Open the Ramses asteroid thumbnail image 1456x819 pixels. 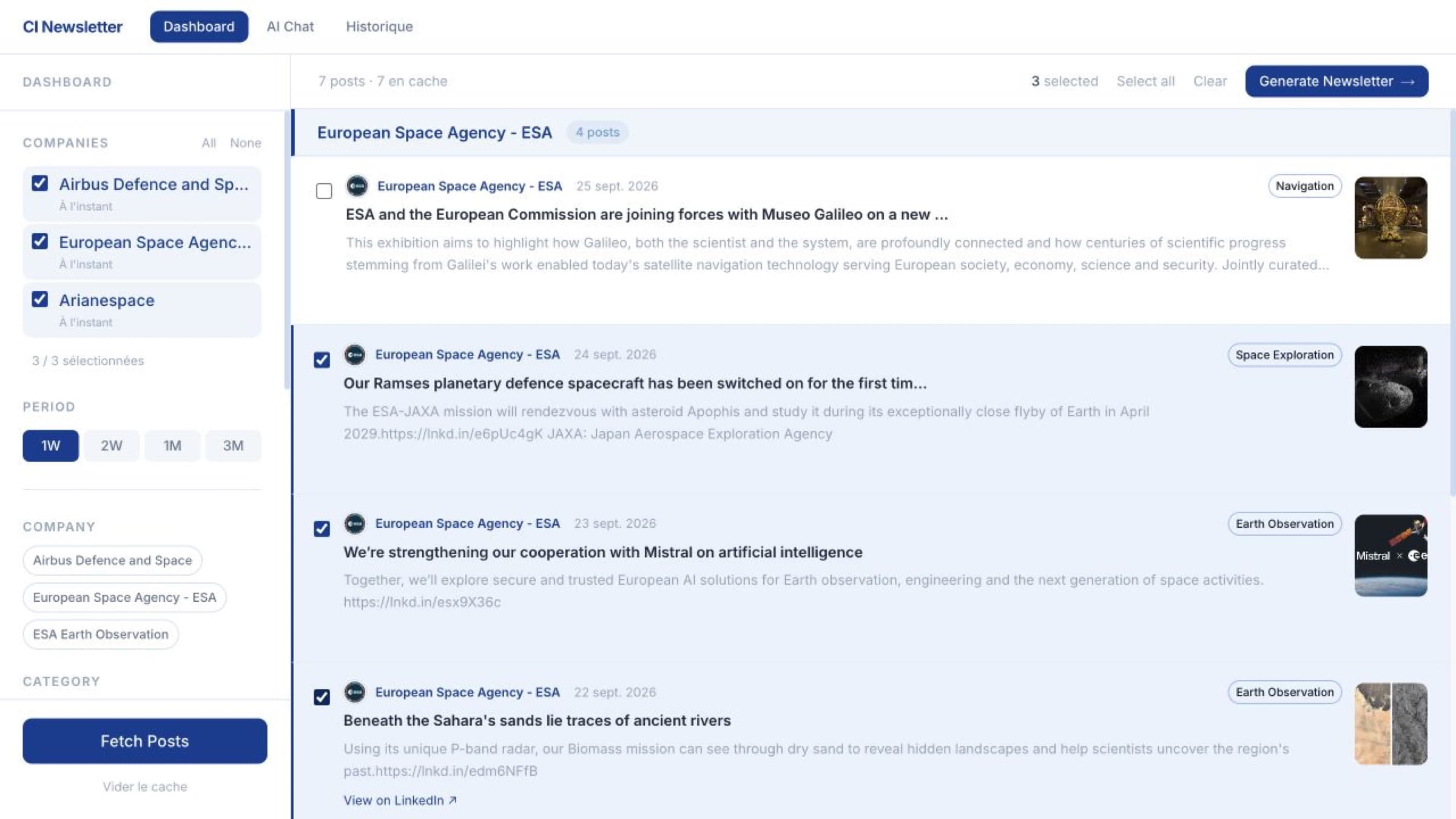[1390, 386]
